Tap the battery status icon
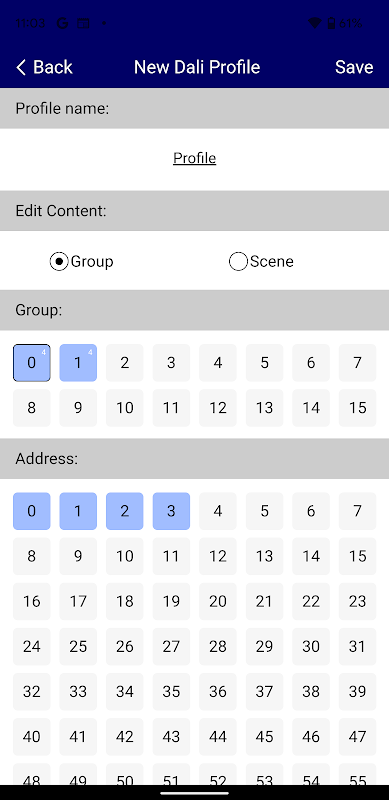Image resolution: width=389 pixels, height=800 pixels. click(331, 23)
